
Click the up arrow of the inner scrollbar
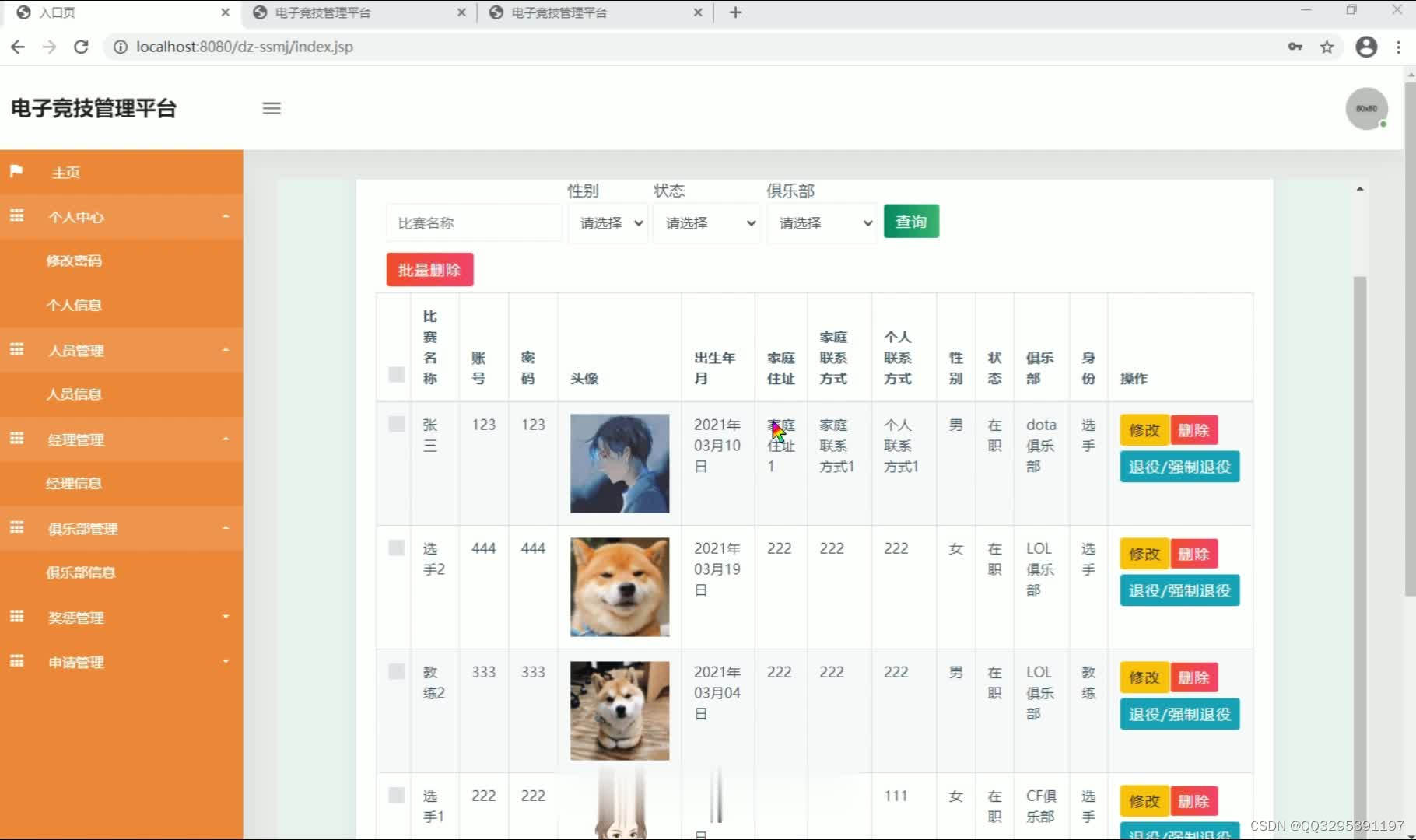(1360, 189)
